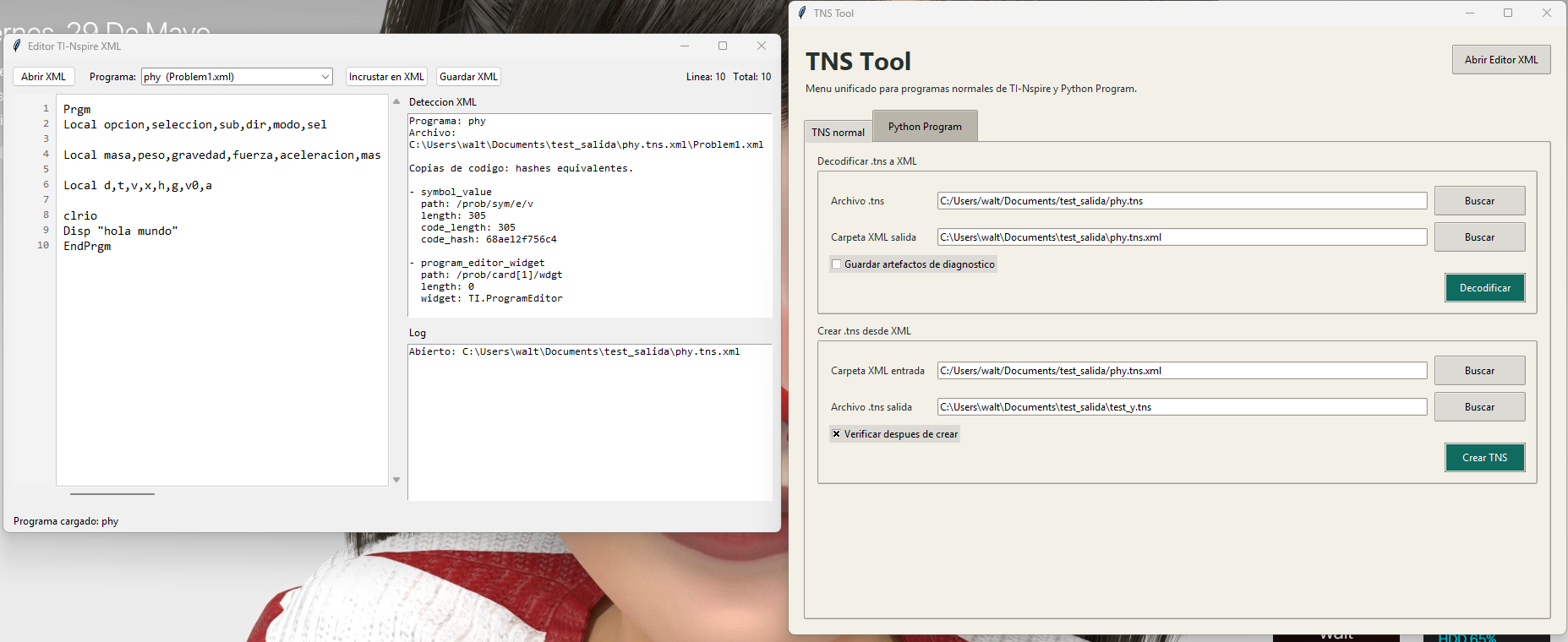Click the "Total: 10" indicator
The height and width of the screenshot is (642, 1568).
(752, 77)
